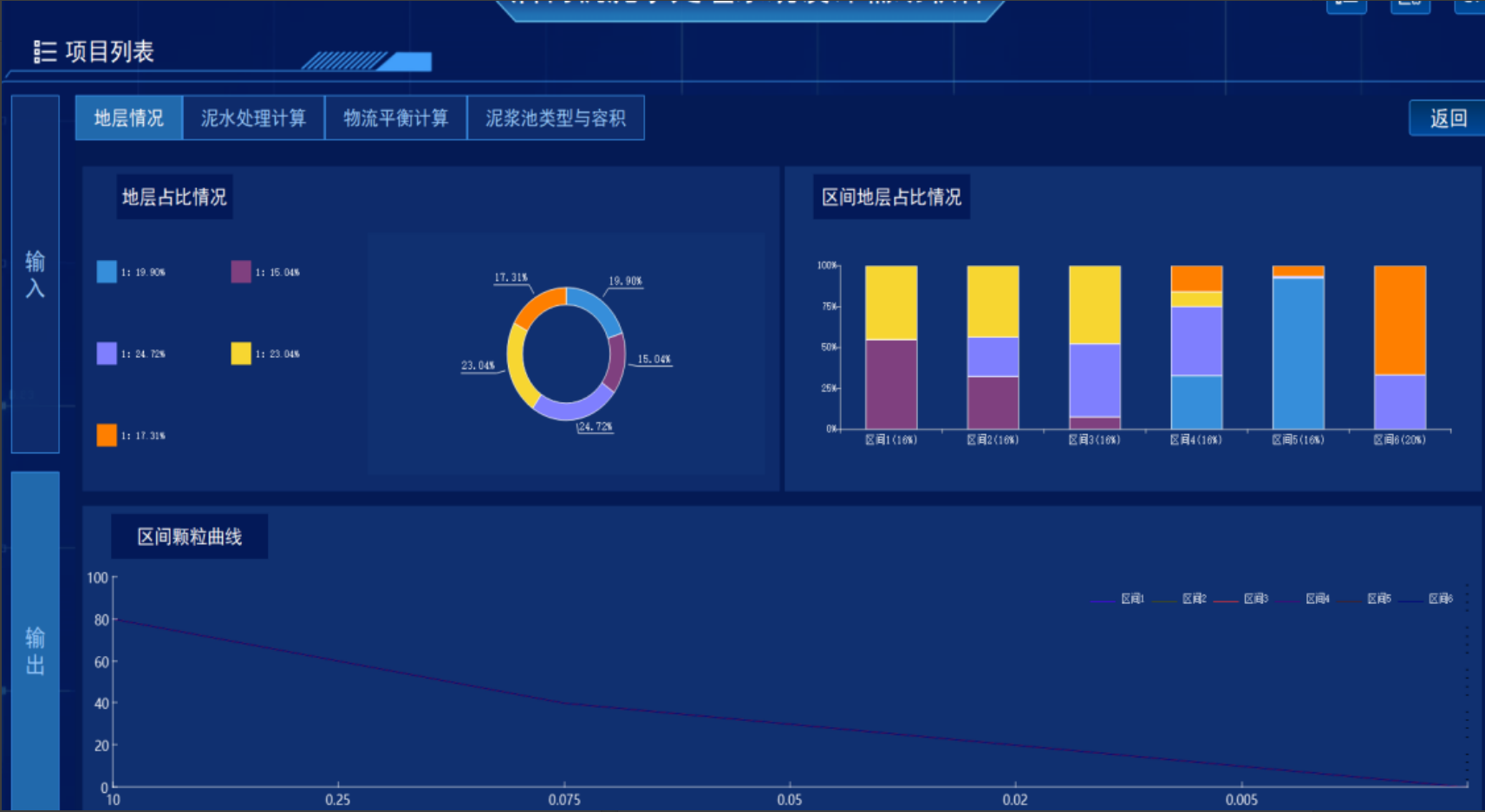Select the 输入 side panel button

tap(35, 274)
